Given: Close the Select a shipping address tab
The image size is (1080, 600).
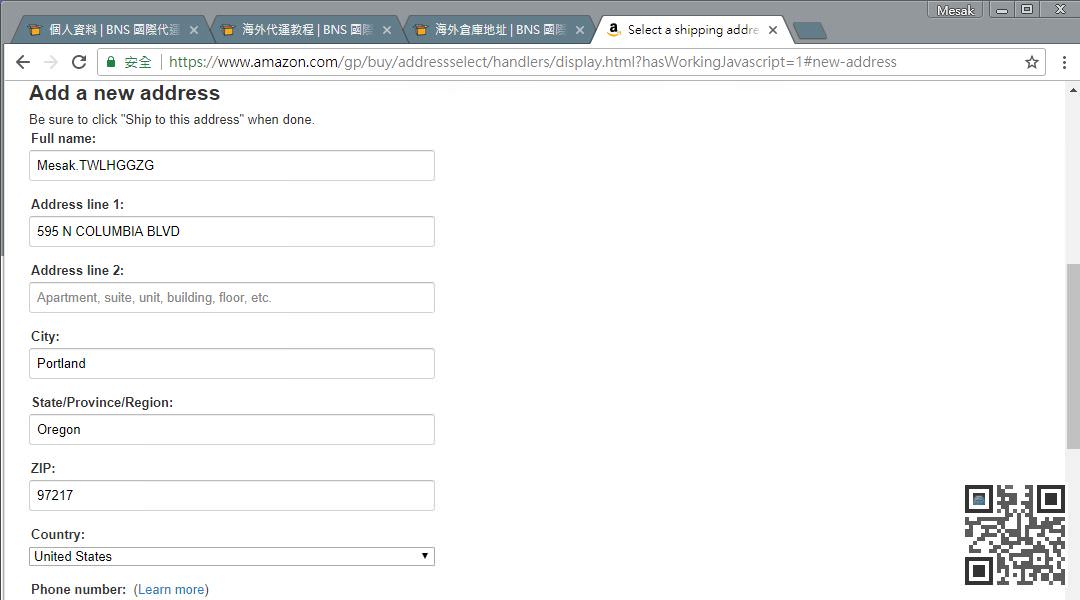Looking at the screenshot, I should pyautogui.click(x=773, y=30).
